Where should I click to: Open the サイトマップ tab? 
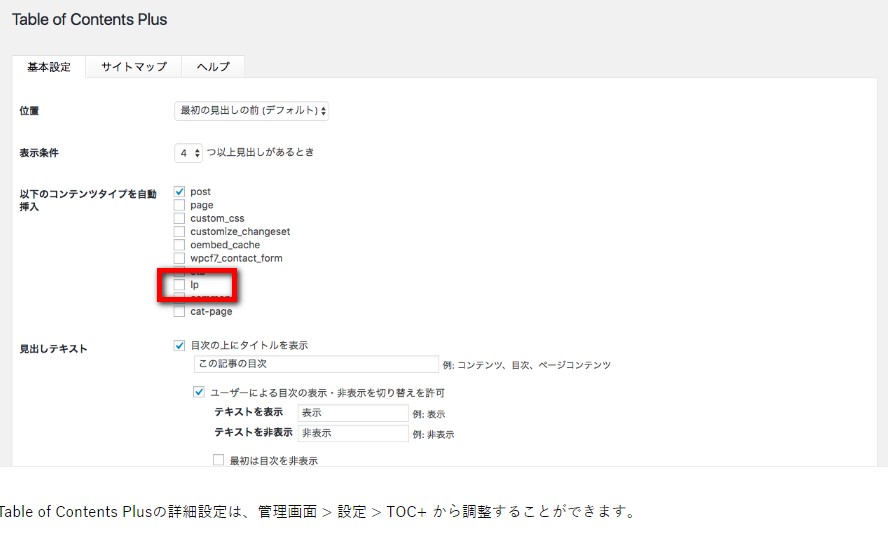(134, 67)
